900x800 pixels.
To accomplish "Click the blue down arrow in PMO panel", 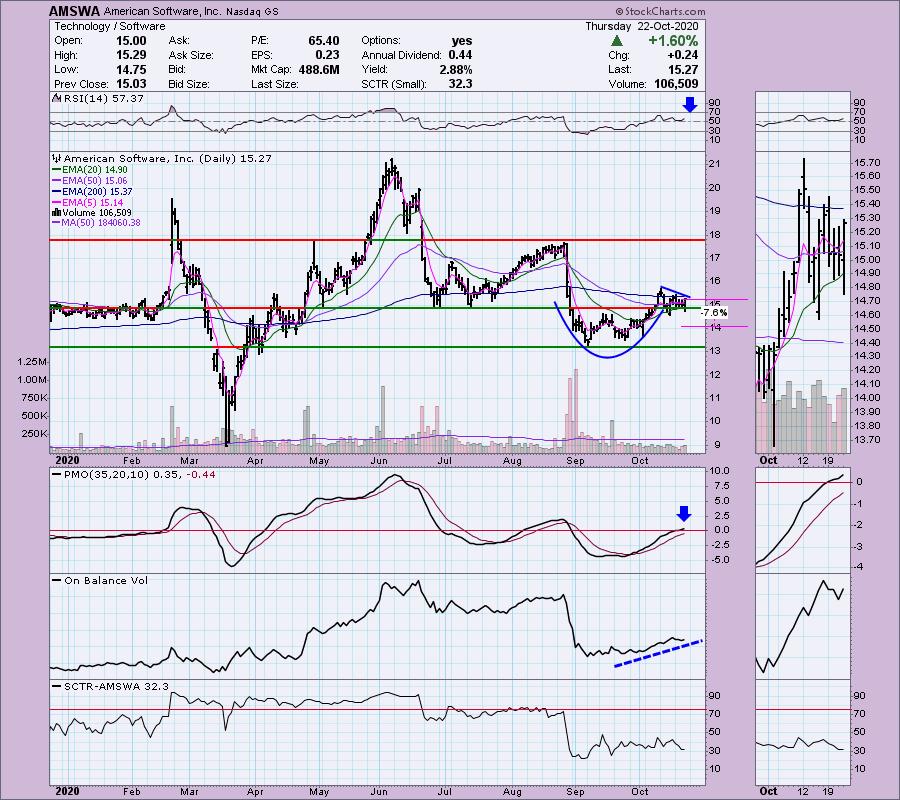I will (684, 514).
